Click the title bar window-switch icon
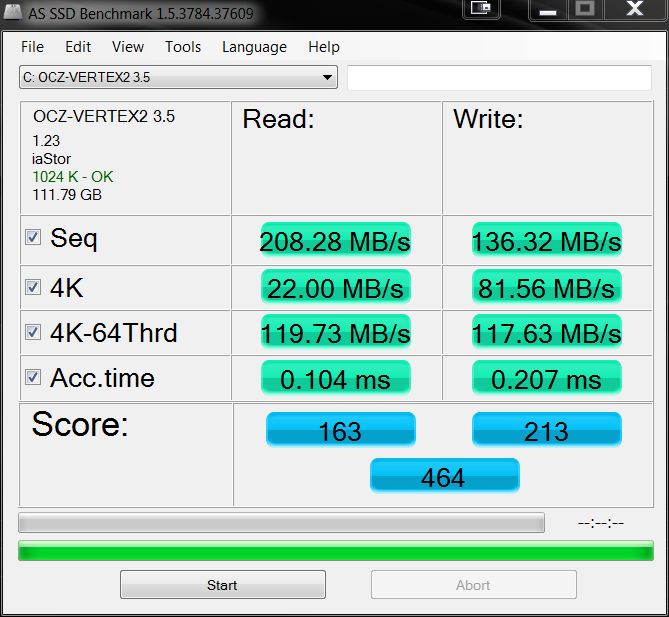The image size is (669, 617). point(481,8)
